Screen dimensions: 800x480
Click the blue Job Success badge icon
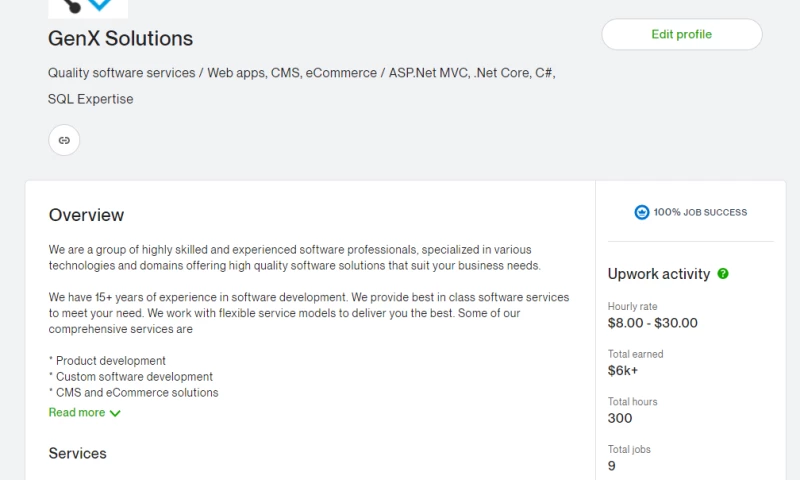click(642, 212)
